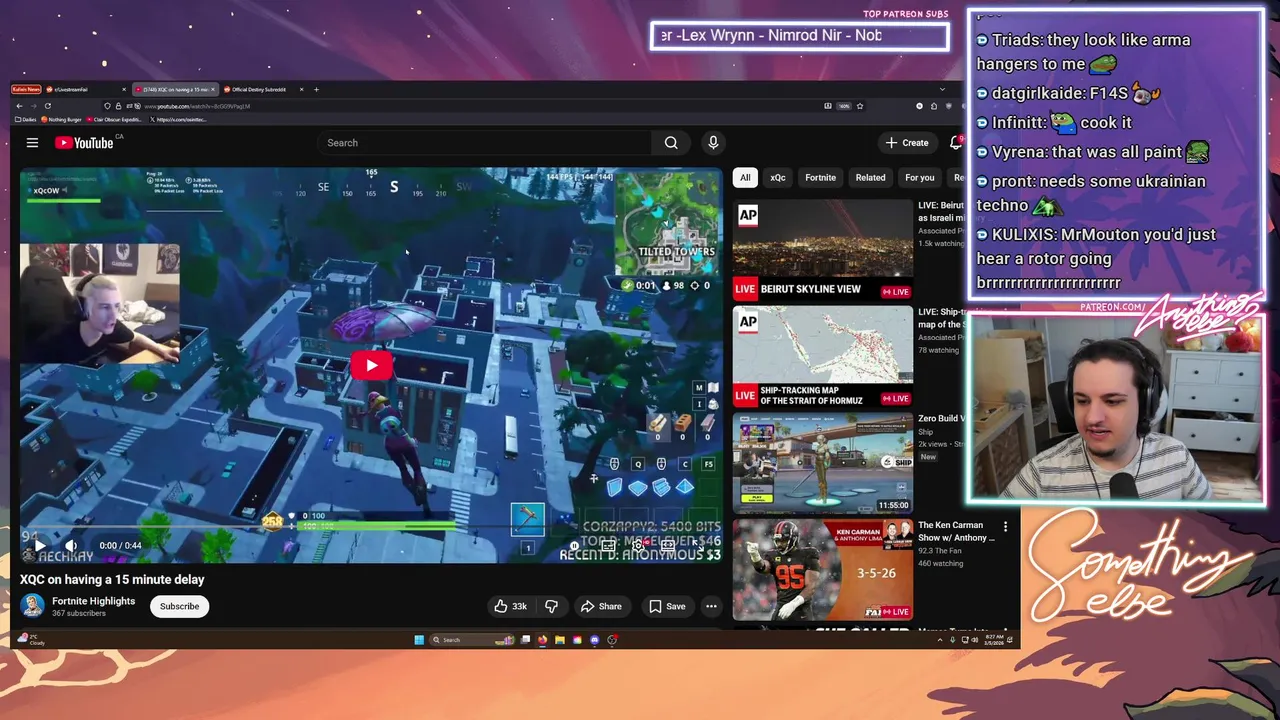Screen dimensions: 1280x720
Task: Open the taskbar clock and date
Action: tap(993, 640)
